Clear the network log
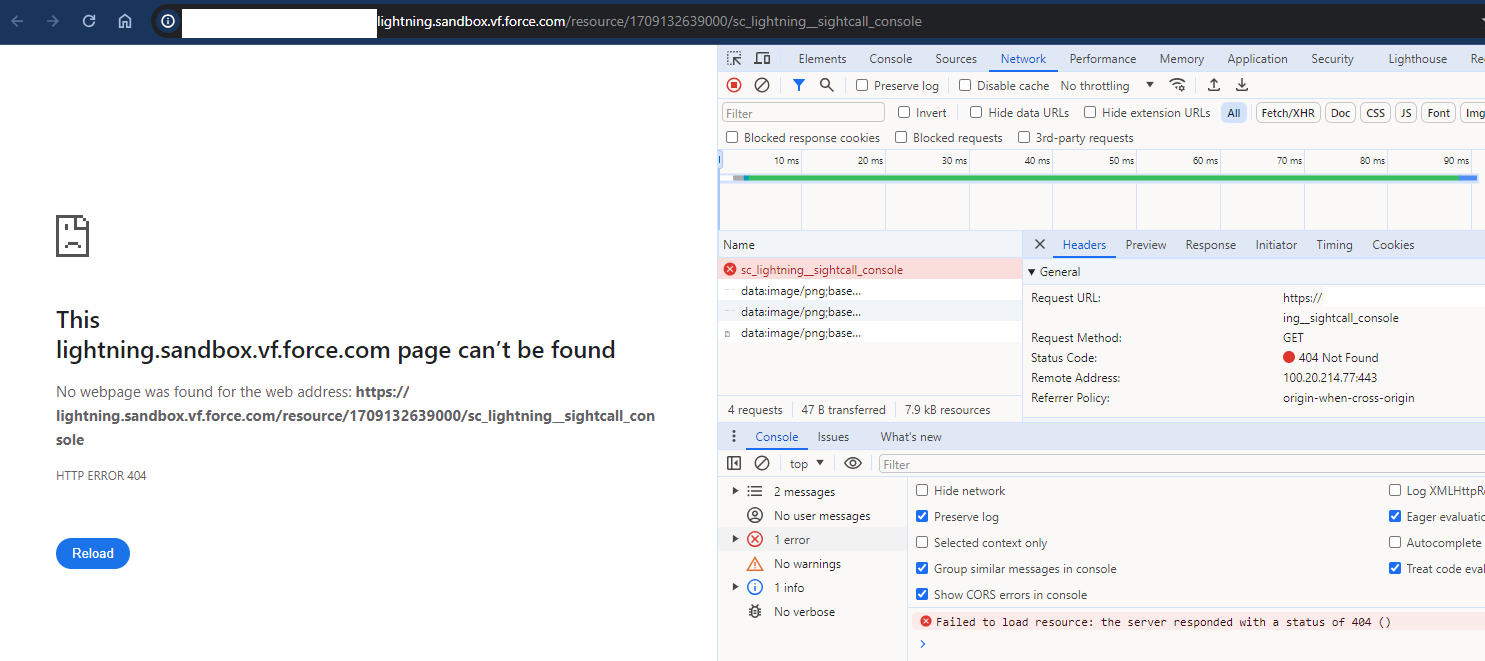The height and width of the screenshot is (661, 1485). 762,85
